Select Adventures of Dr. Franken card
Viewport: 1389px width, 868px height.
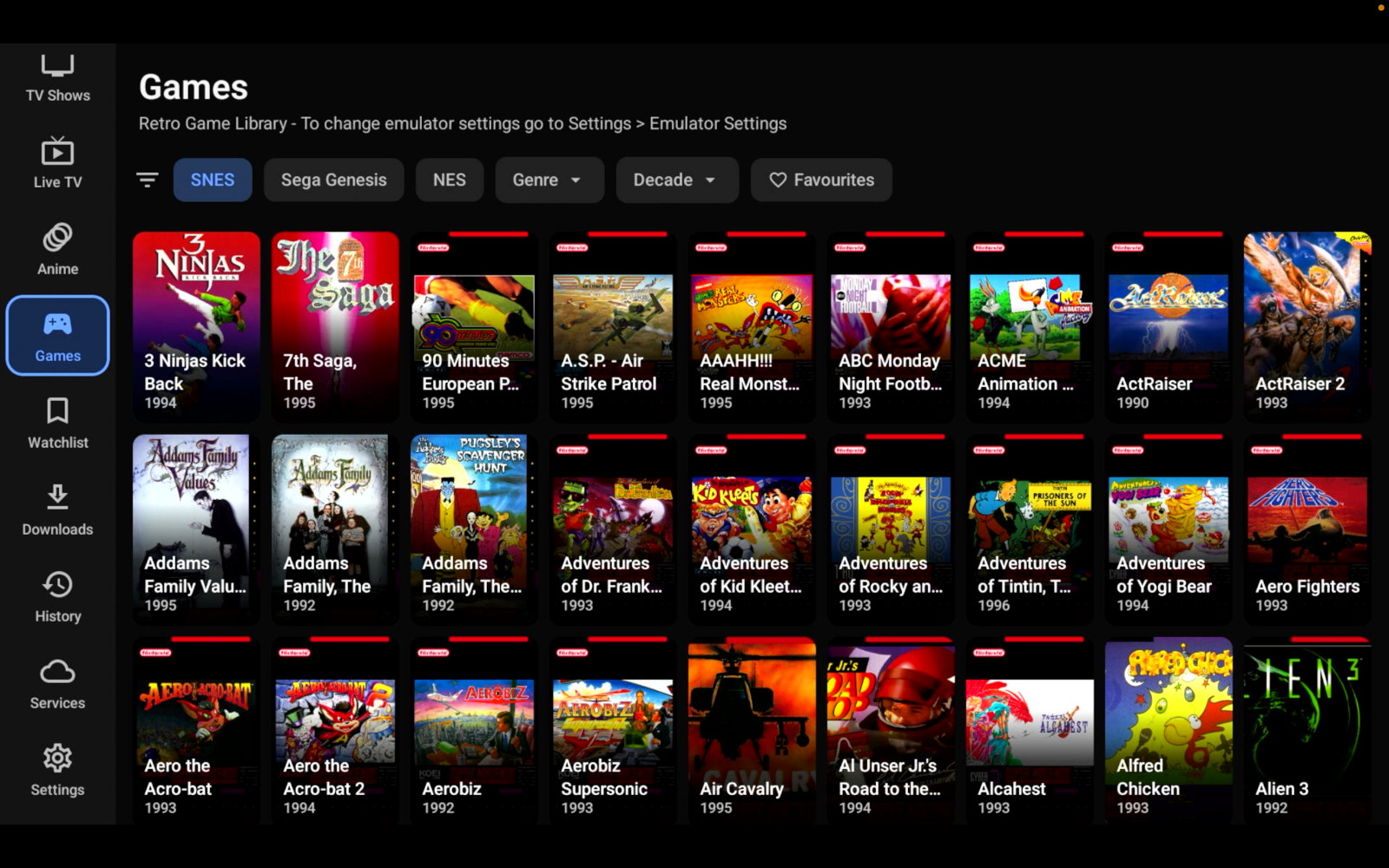(613, 529)
